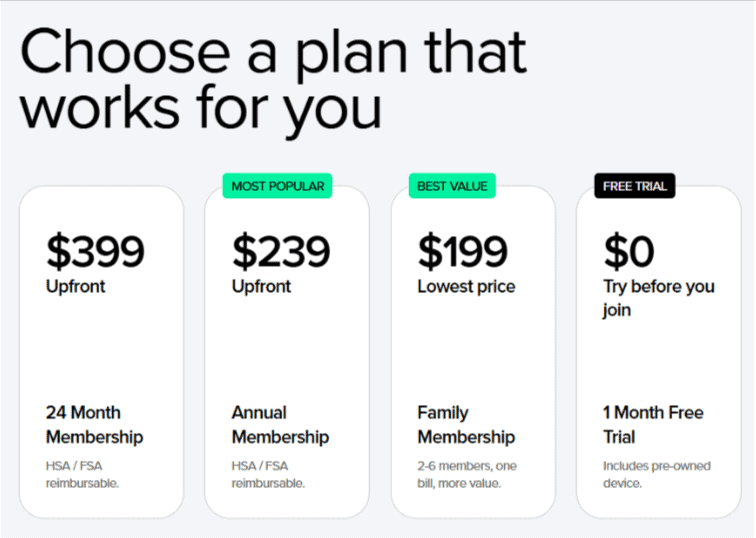
Task: Click the black FREE TRIAL badge
Action: (635, 186)
